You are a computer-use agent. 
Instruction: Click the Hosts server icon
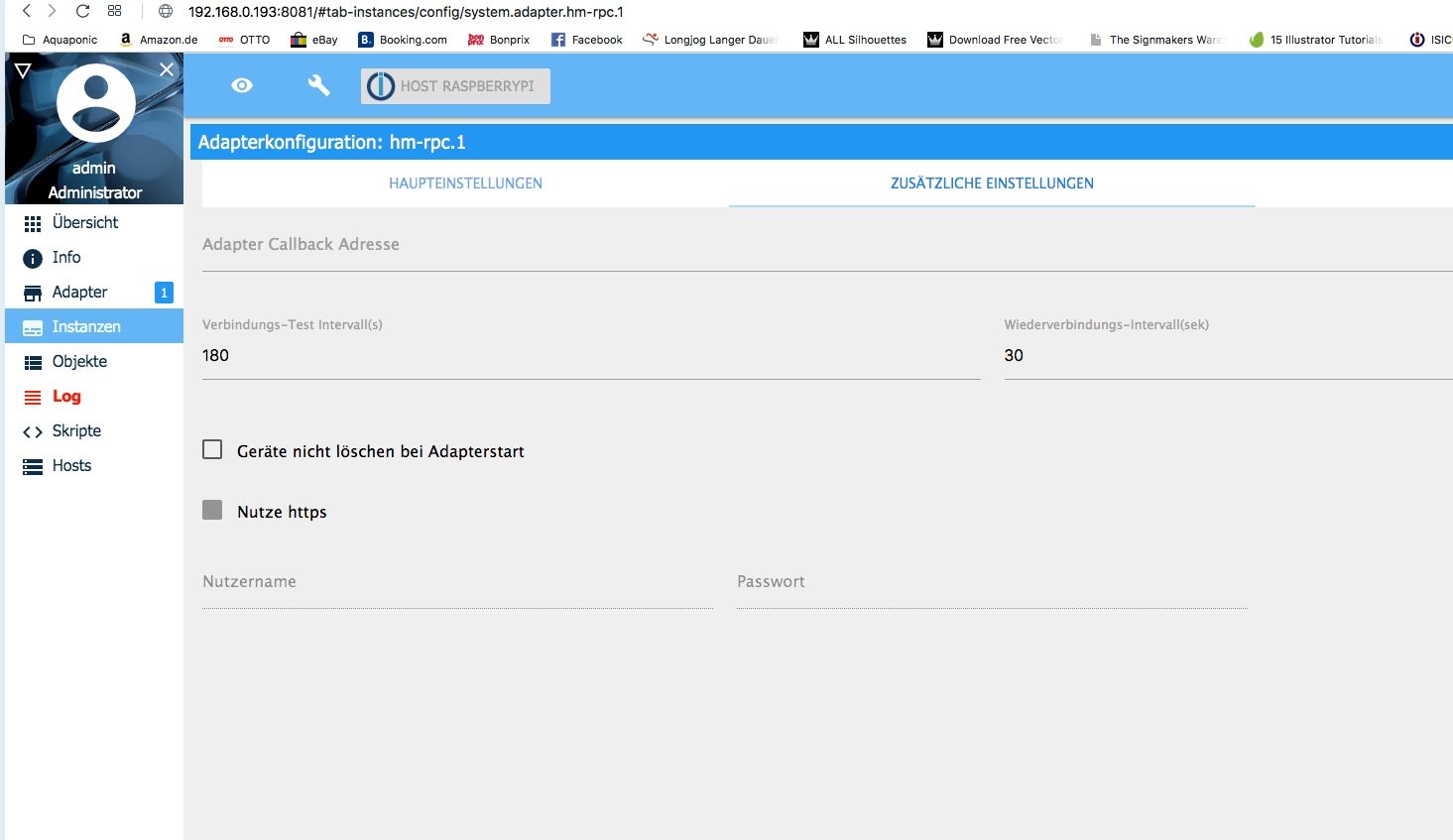click(x=33, y=467)
